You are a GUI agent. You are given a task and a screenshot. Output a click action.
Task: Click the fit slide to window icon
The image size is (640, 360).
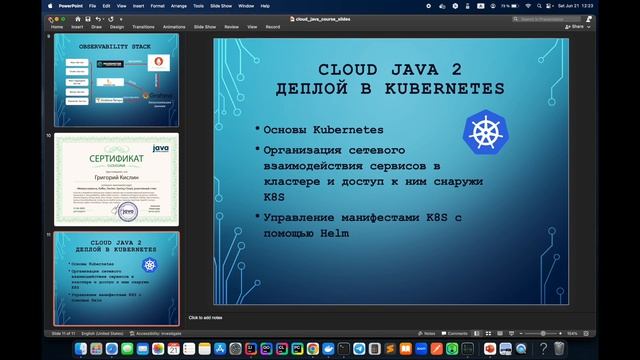click(x=586, y=333)
